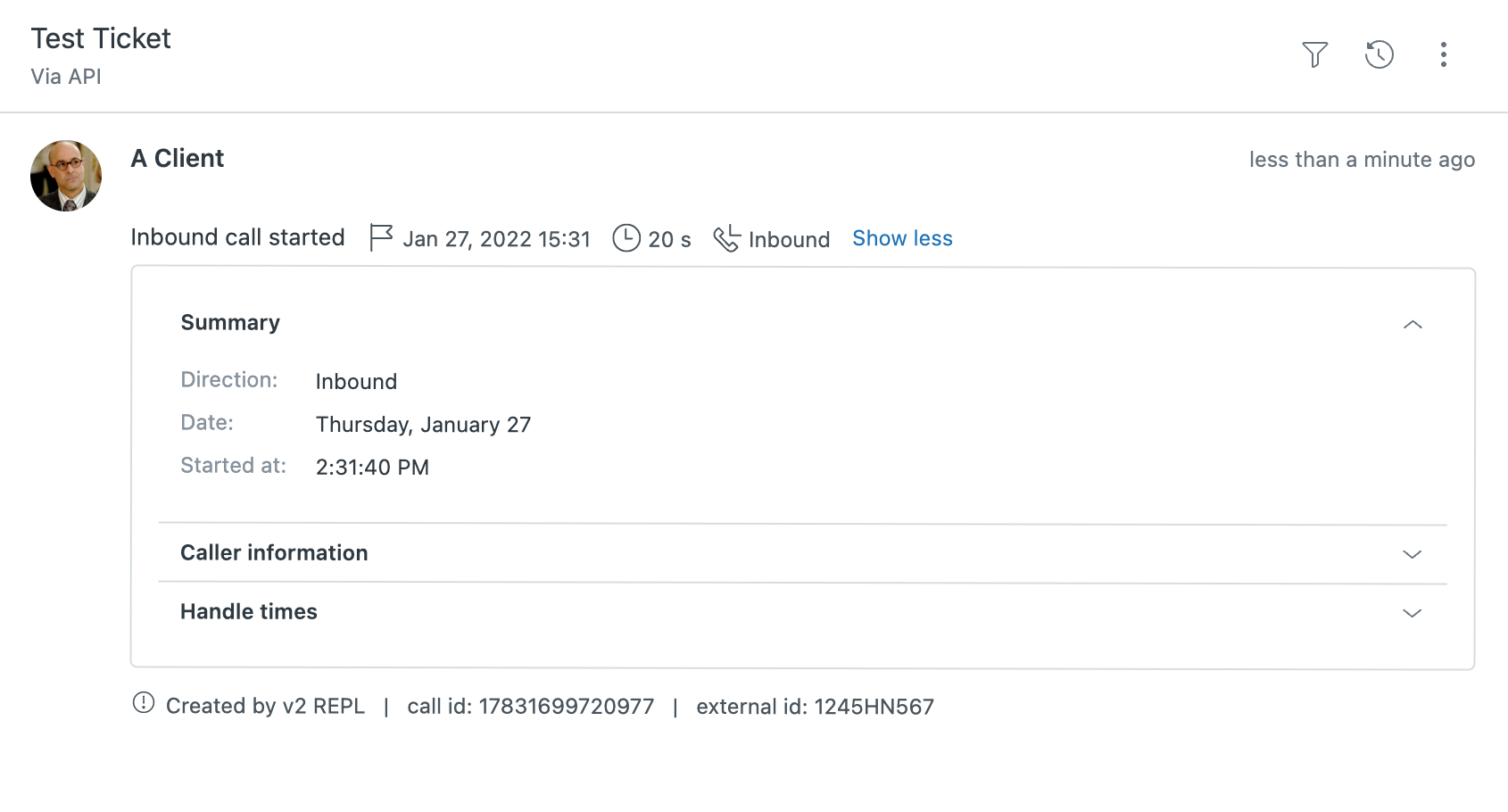Click the flag icon beside the call date

[x=381, y=238]
